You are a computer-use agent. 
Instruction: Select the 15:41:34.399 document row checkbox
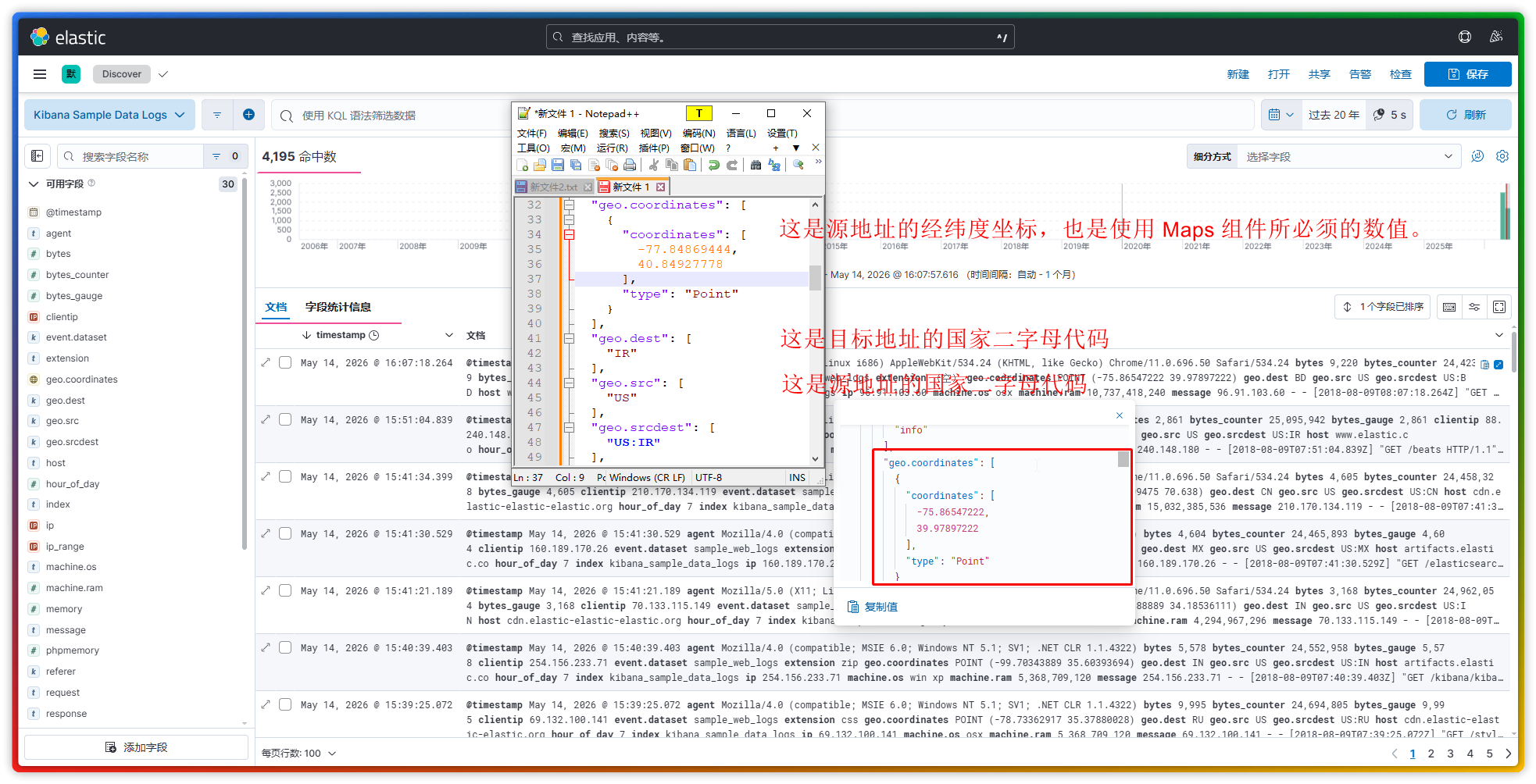286,476
